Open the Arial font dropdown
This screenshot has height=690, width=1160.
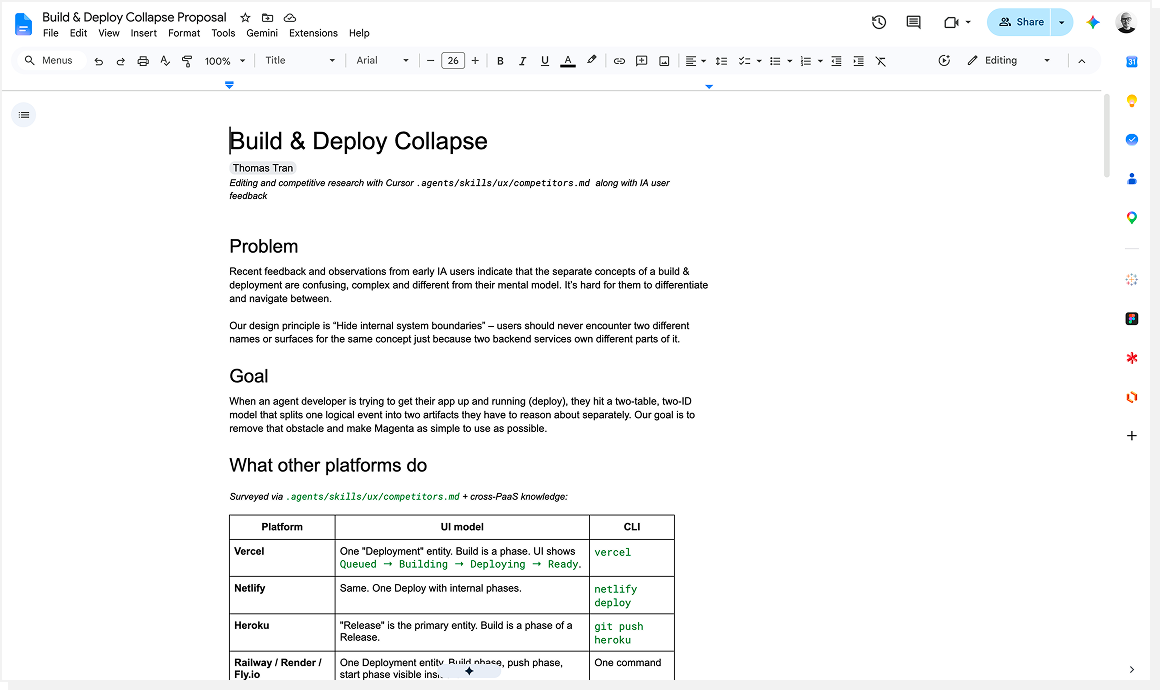point(382,61)
